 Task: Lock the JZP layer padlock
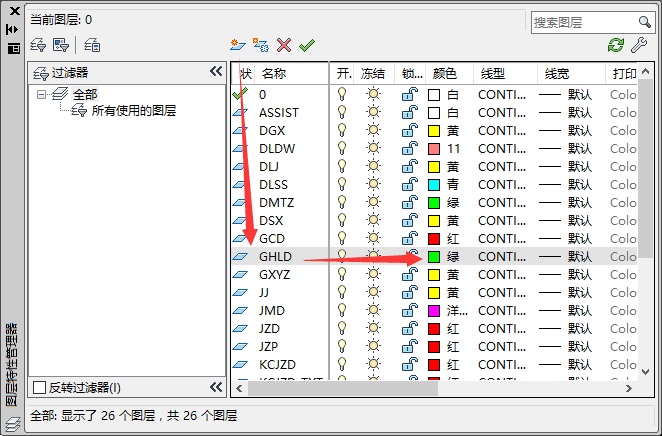click(x=409, y=346)
